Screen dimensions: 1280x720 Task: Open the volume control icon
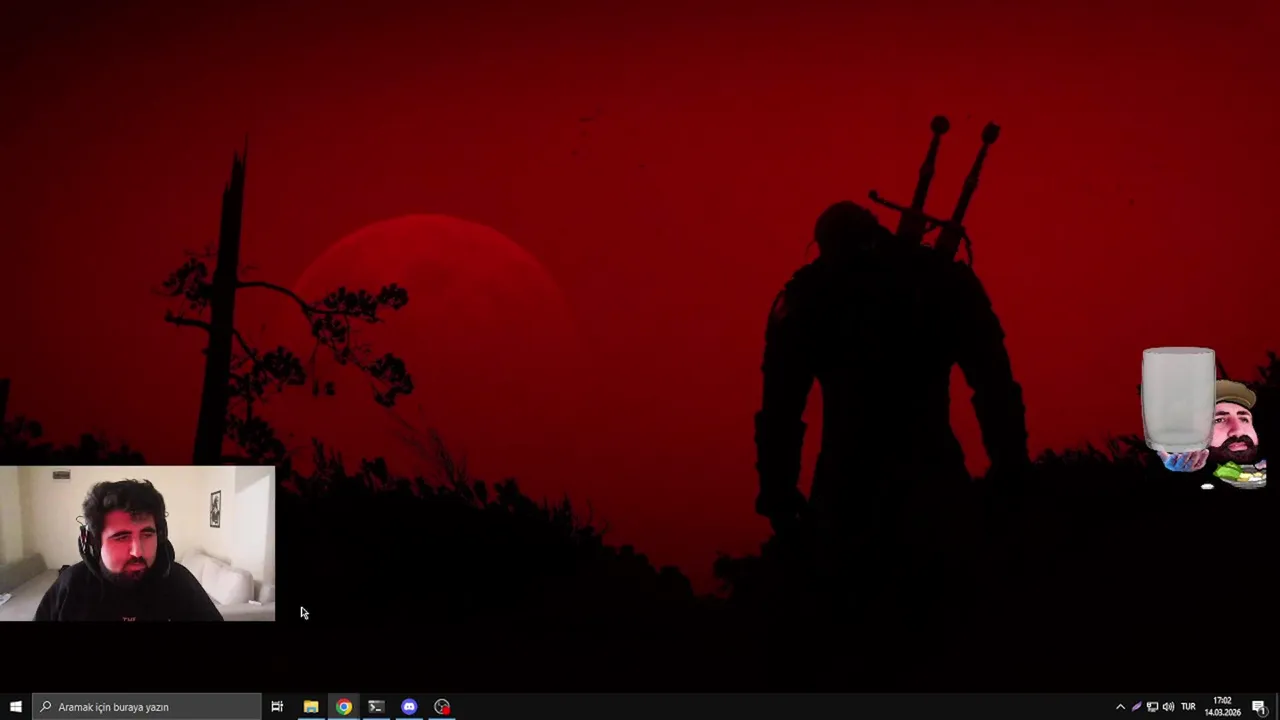(x=1168, y=707)
